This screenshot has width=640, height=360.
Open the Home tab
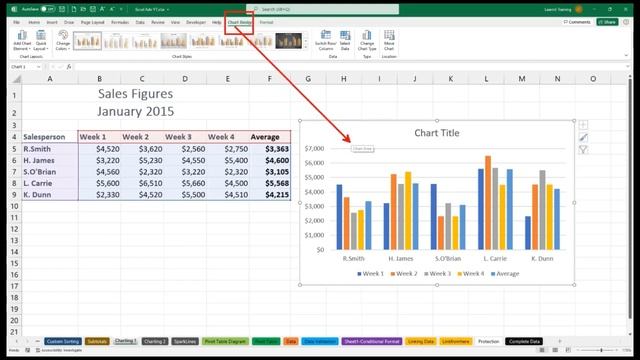tap(34, 22)
